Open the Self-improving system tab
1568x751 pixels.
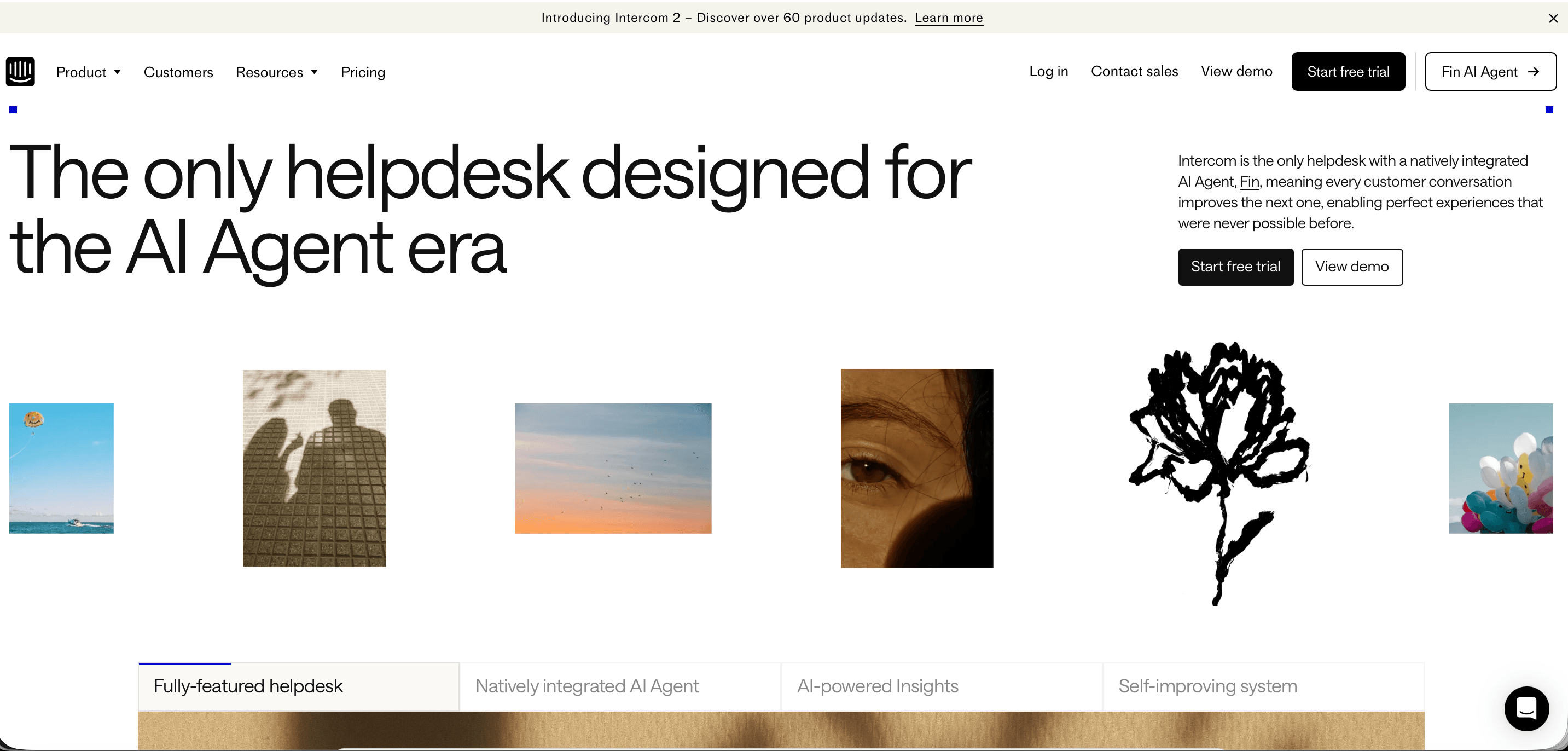(x=1263, y=686)
